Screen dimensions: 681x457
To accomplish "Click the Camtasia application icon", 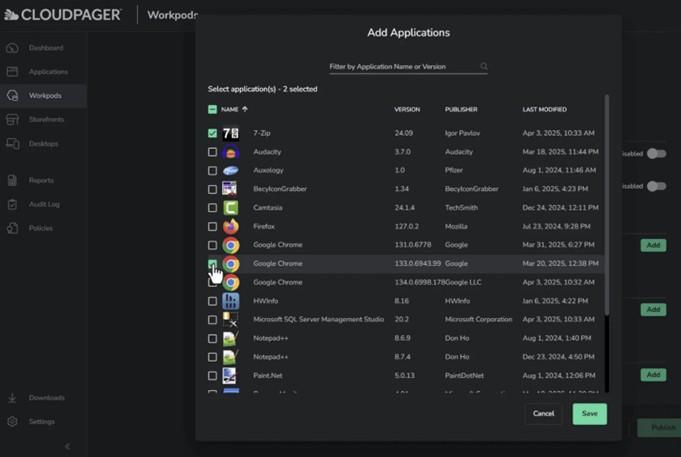I will click(230, 208).
